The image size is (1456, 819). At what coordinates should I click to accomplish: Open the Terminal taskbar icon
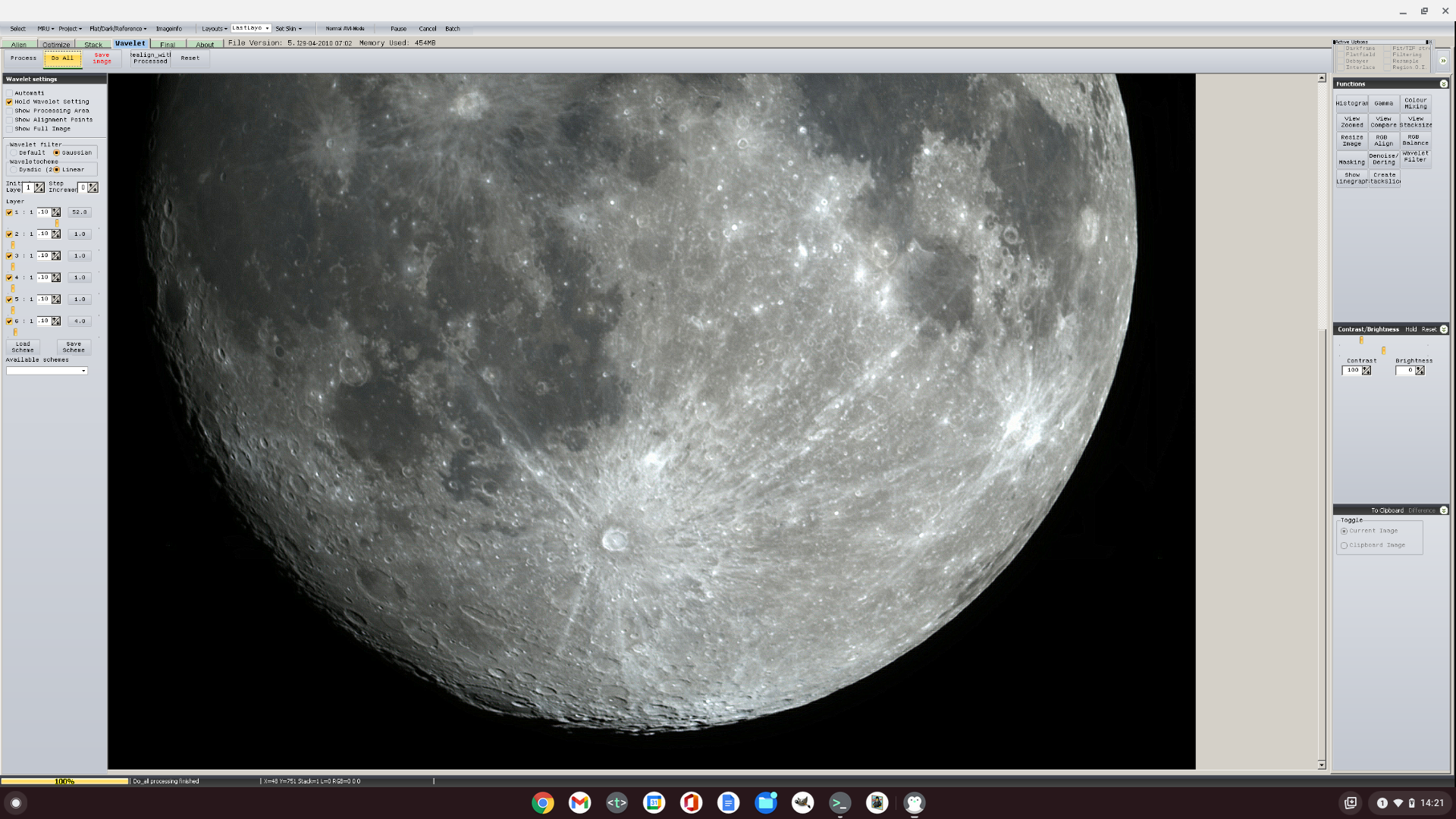point(839,802)
